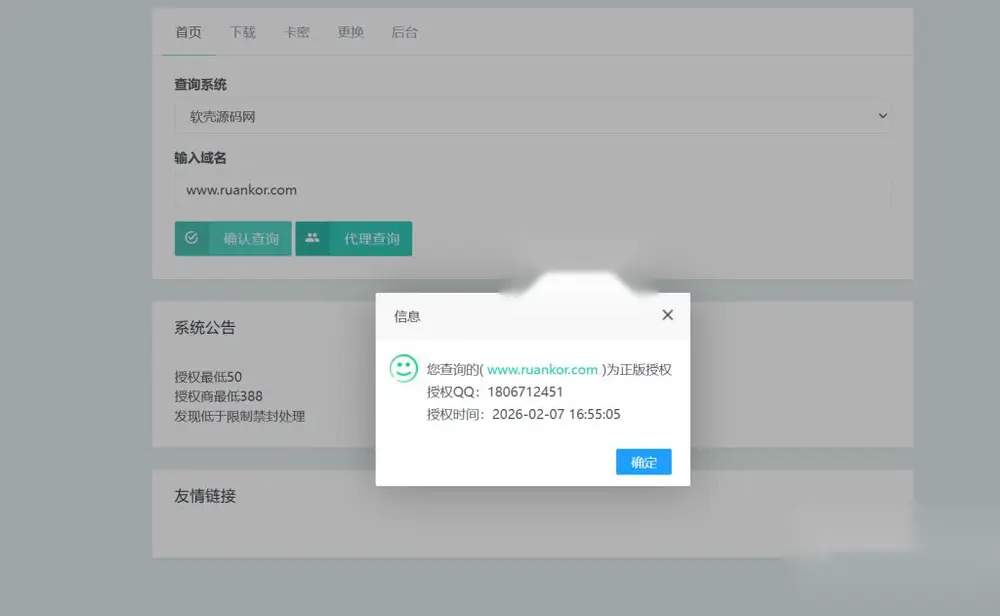Screen dimensions: 1000x616
Task: Click the 查询系统 label
Action: (200, 85)
